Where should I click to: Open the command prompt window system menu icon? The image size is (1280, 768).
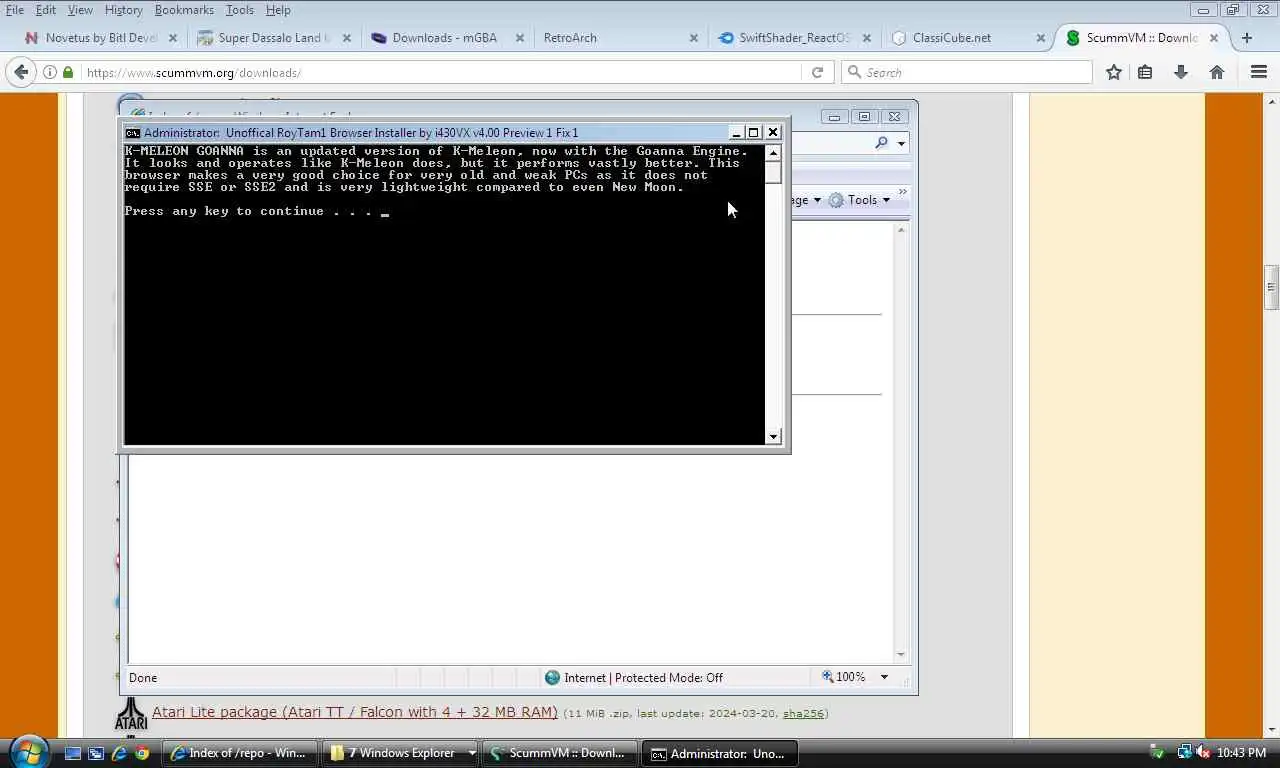coord(132,132)
